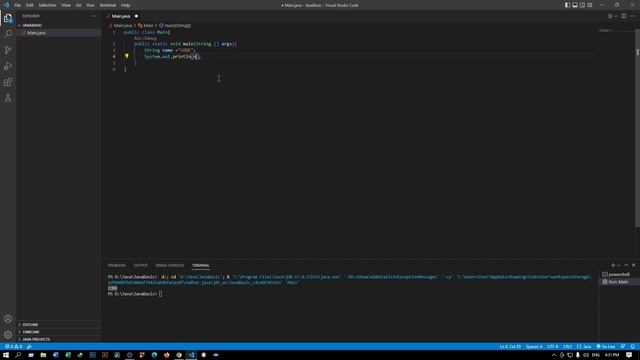Open the View menu
Screen dimensions: 640x360
tap(66, 5)
